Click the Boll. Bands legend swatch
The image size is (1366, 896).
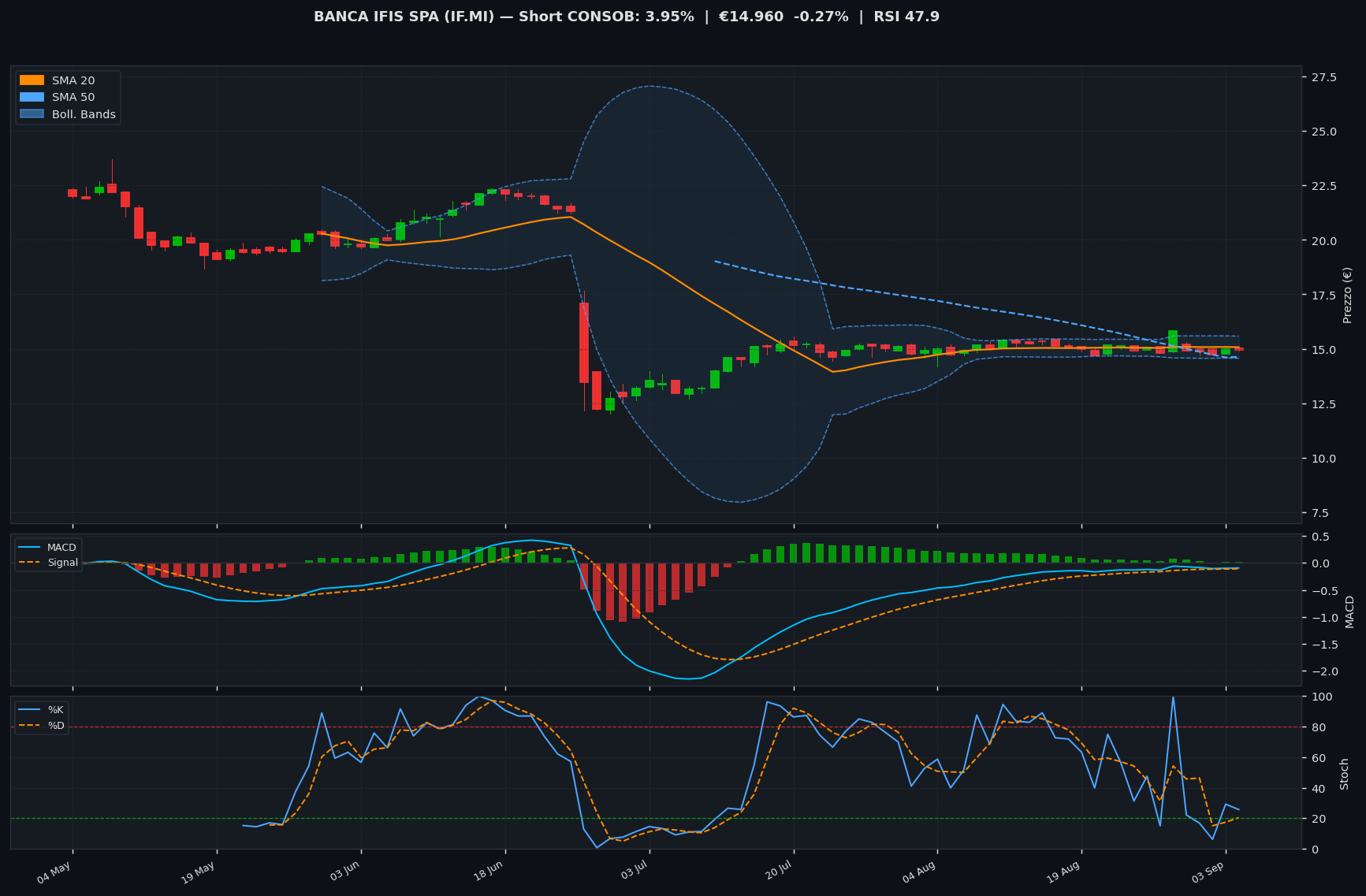tap(32, 114)
